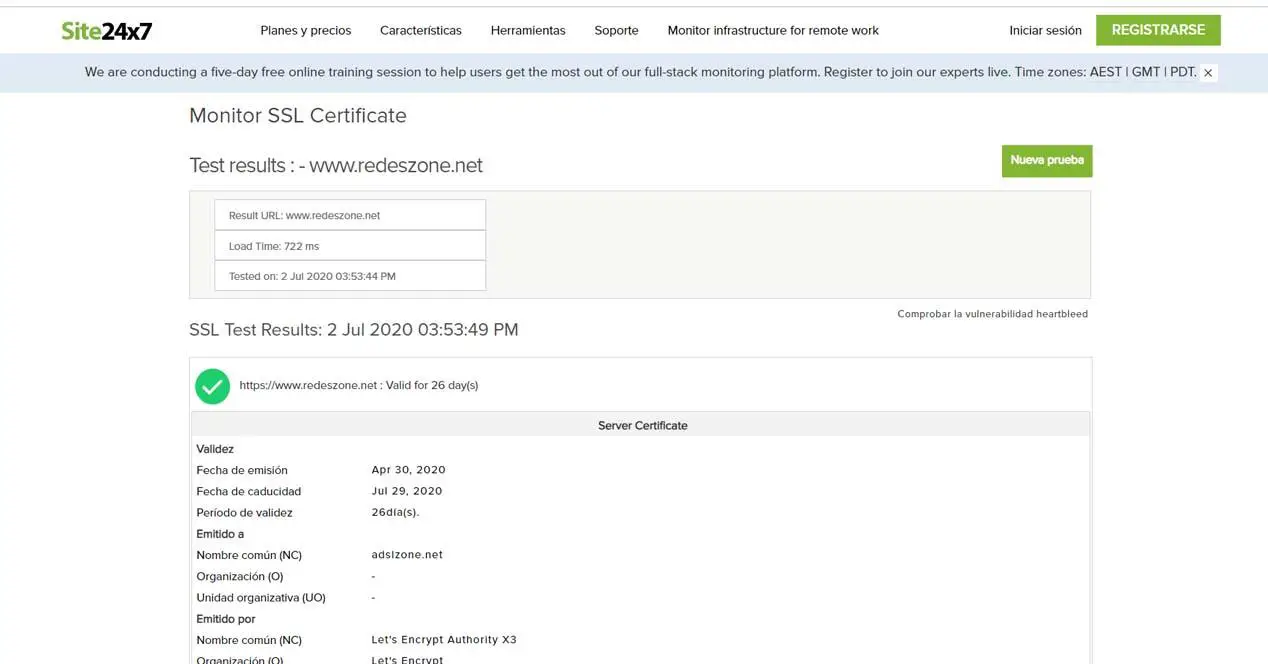Select the AEST time zone link
Viewport: 1268px width, 664px height.
[x=1106, y=72]
